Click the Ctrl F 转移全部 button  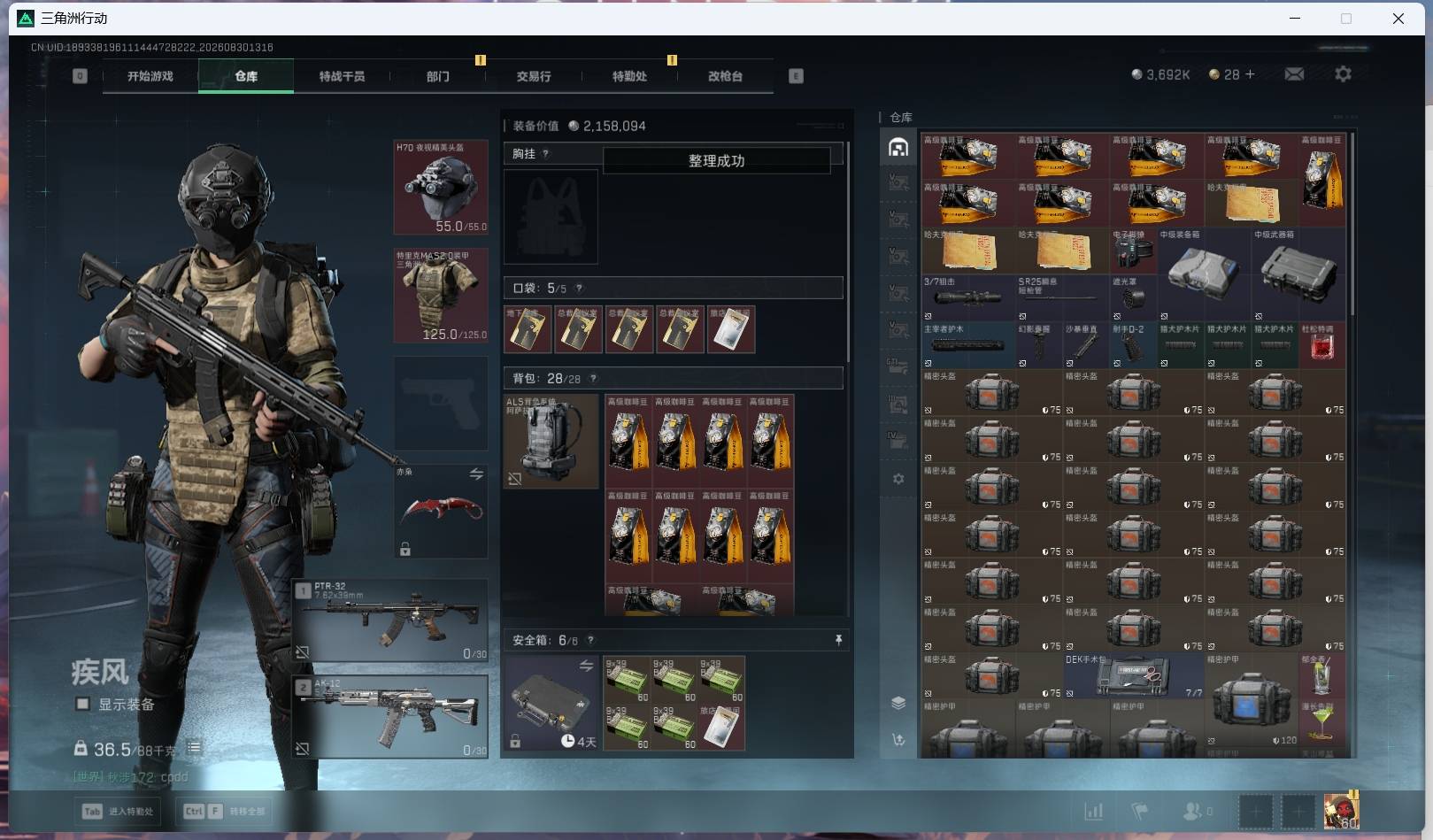point(225,811)
